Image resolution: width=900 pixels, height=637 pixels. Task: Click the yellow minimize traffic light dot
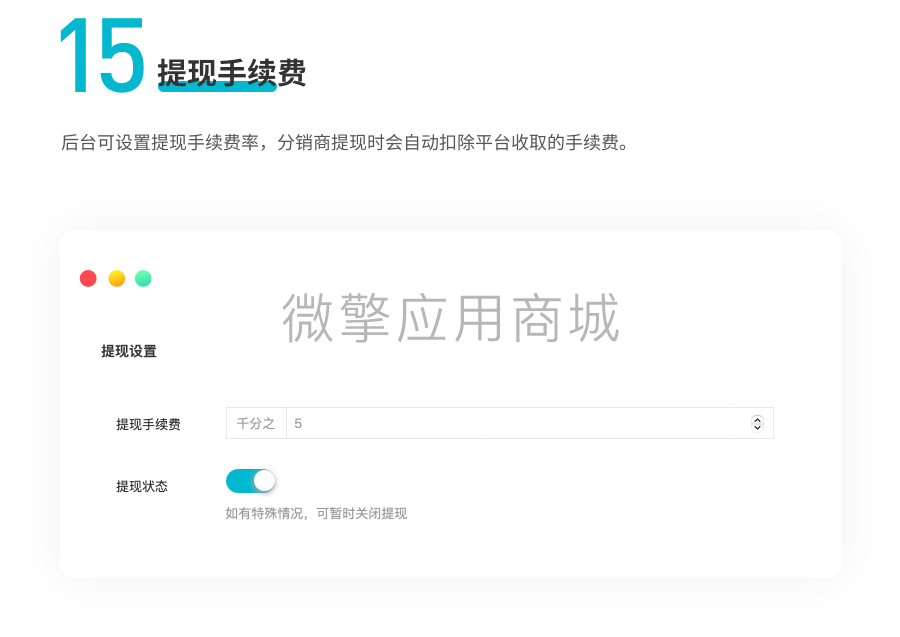coord(115,278)
